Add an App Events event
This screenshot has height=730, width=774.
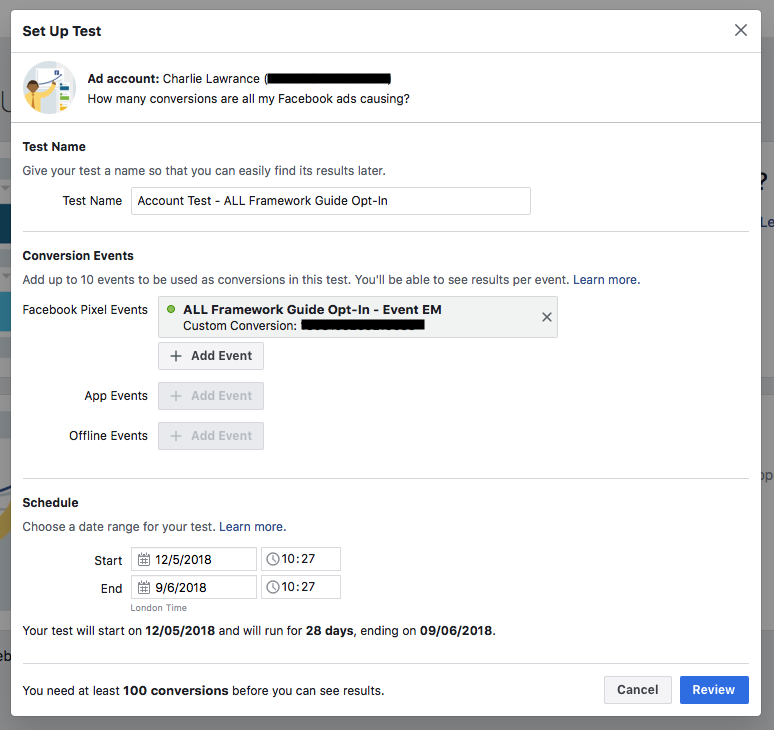211,396
